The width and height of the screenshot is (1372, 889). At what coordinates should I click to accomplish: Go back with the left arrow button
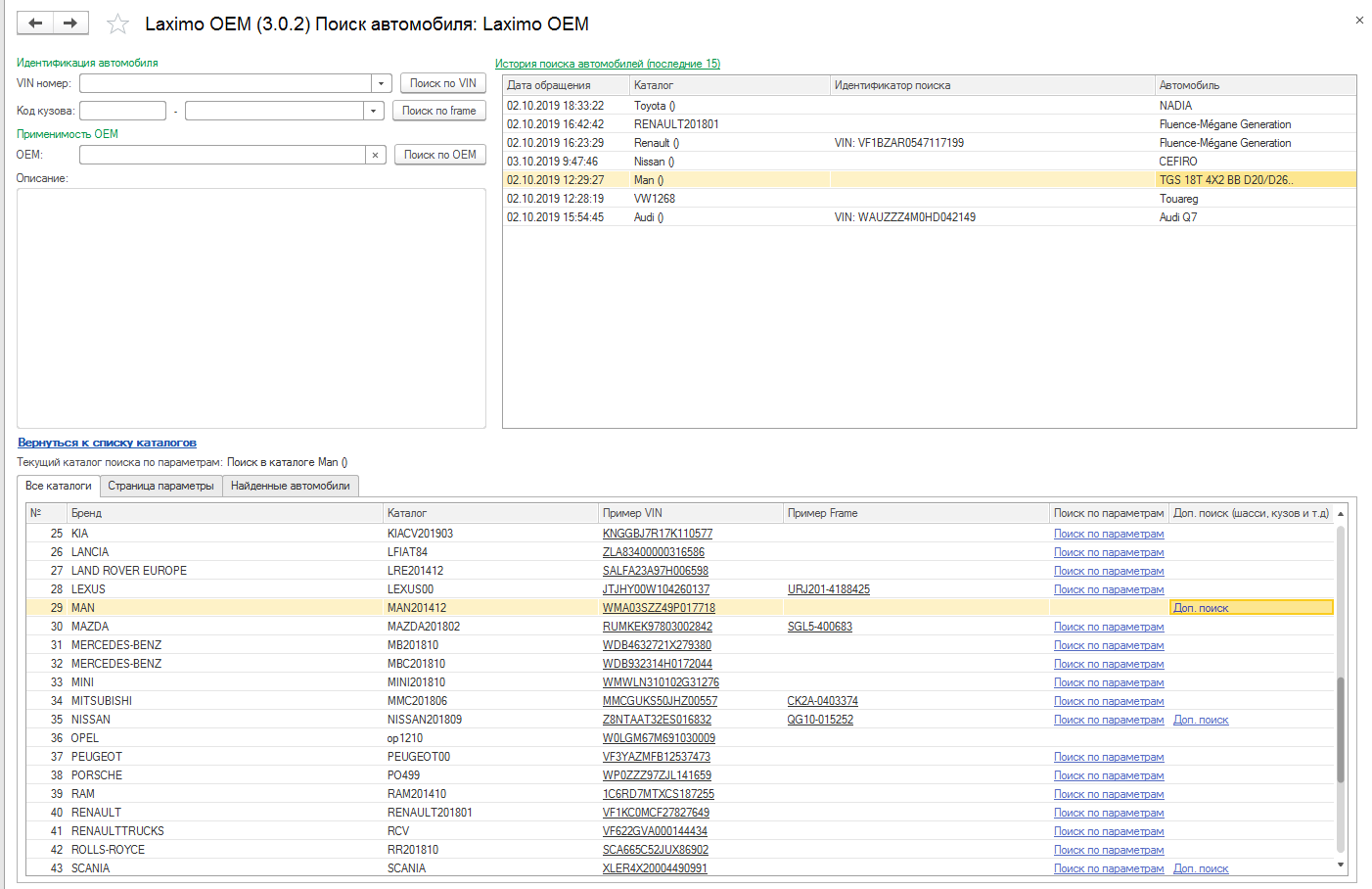coord(35,23)
